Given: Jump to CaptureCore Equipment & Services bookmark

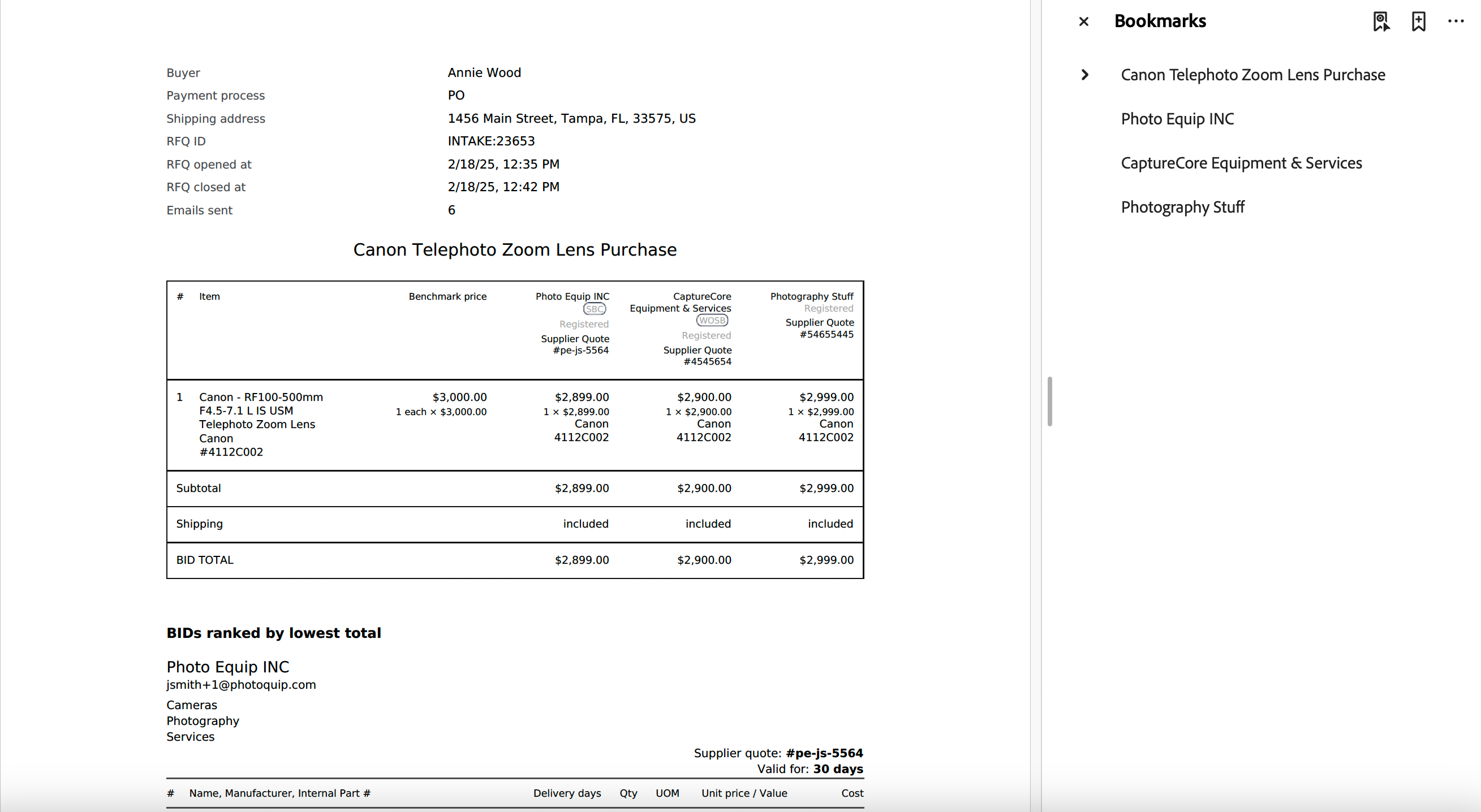Looking at the screenshot, I should point(1241,163).
